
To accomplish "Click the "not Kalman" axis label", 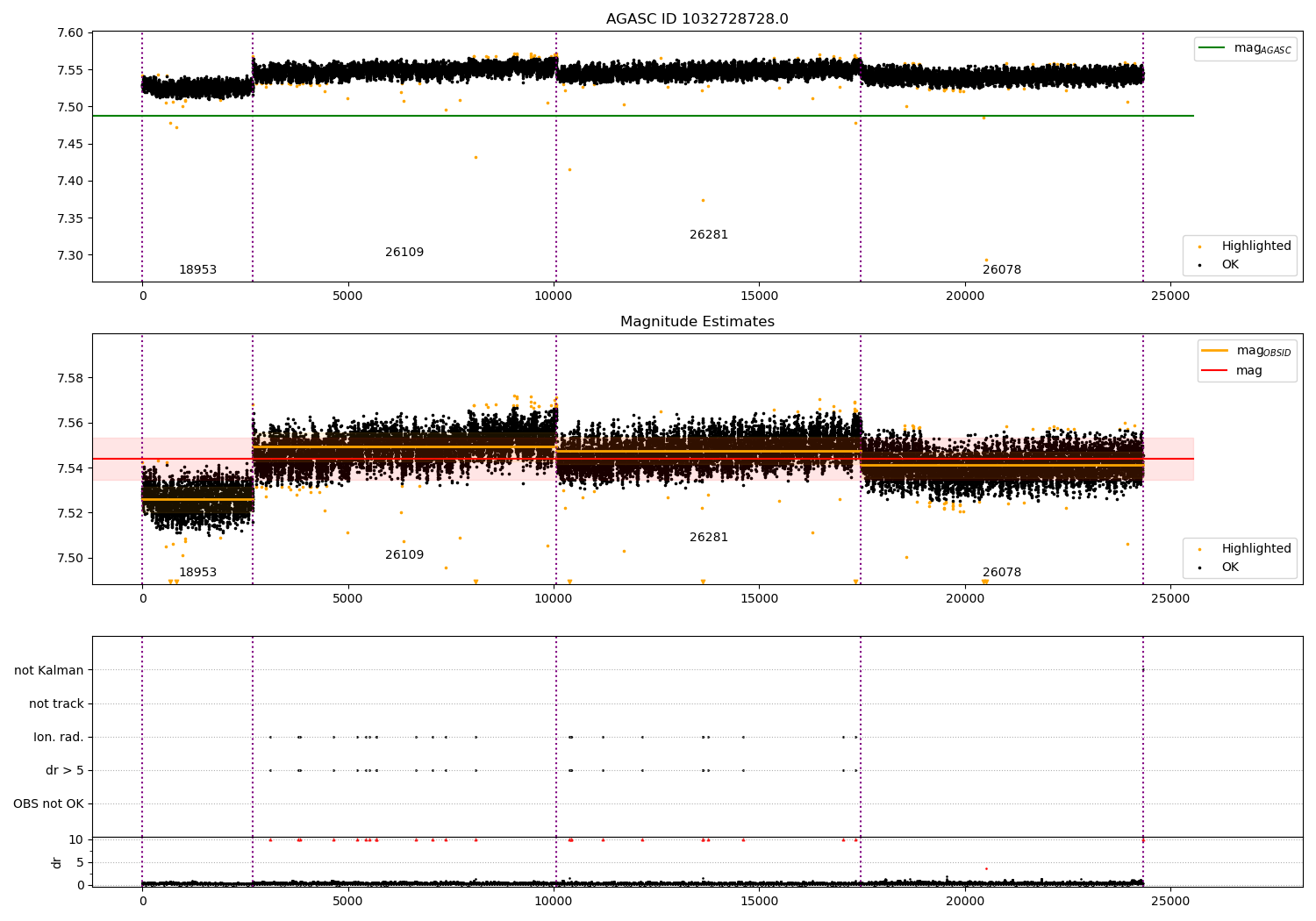I will click(49, 670).
